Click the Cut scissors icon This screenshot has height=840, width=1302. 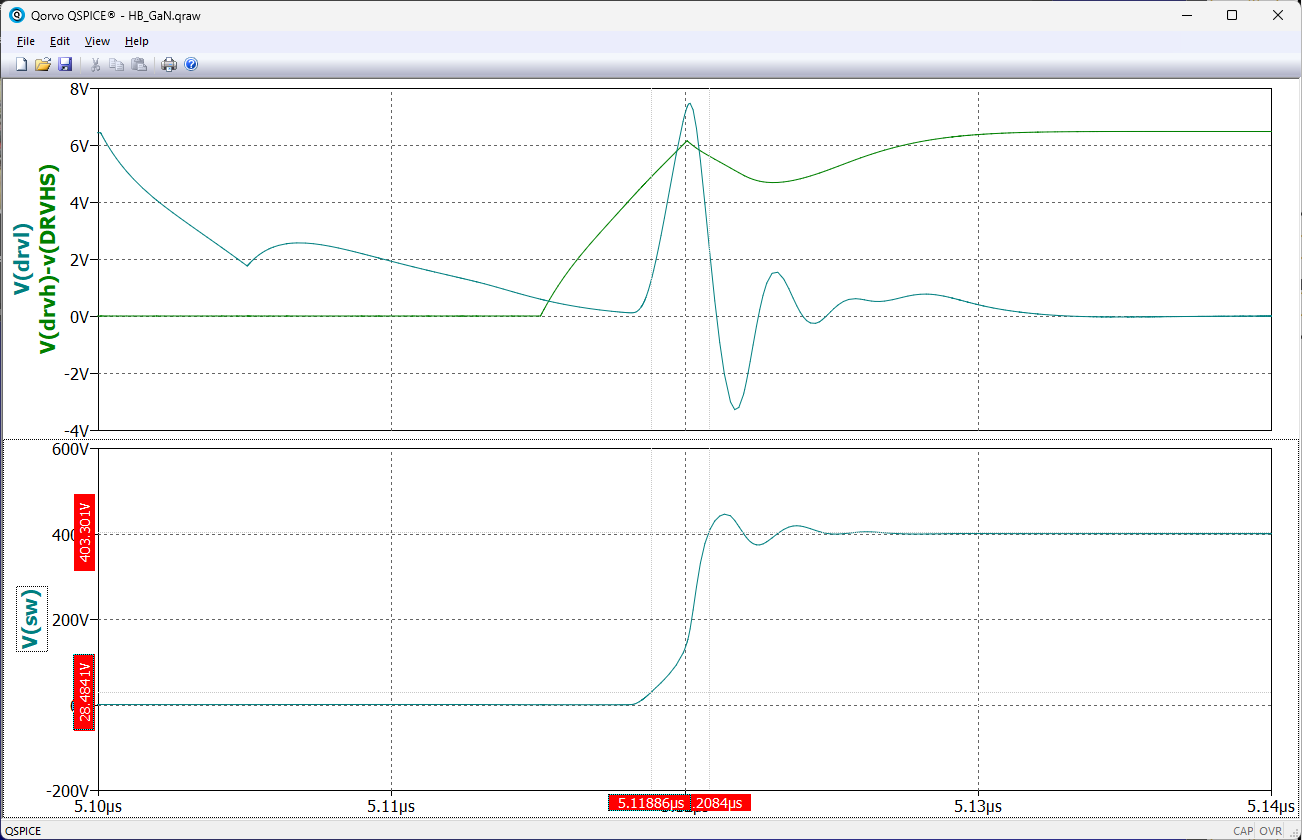click(x=96, y=64)
